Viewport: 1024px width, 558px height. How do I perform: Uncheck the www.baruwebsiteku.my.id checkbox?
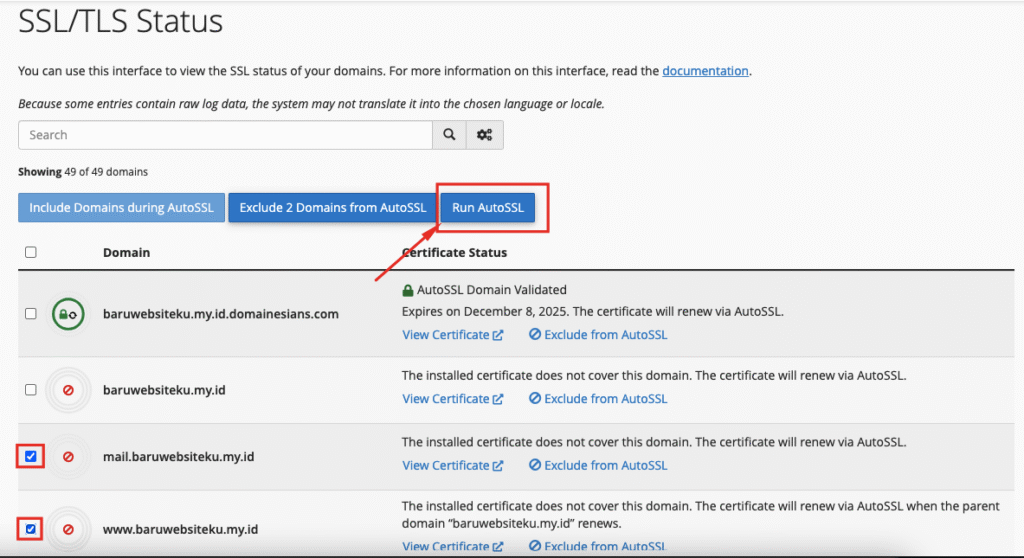coord(31,529)
